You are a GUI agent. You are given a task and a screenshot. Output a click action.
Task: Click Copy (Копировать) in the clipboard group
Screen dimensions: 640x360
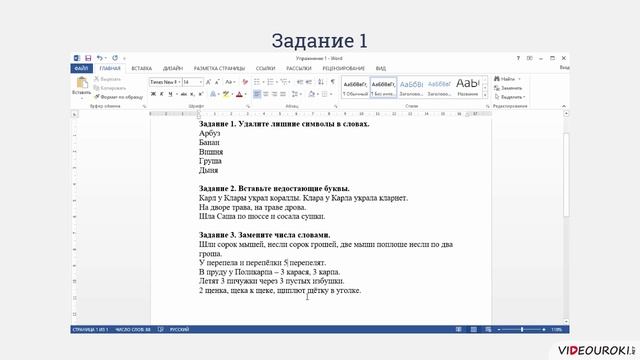[x=110, y=88]
